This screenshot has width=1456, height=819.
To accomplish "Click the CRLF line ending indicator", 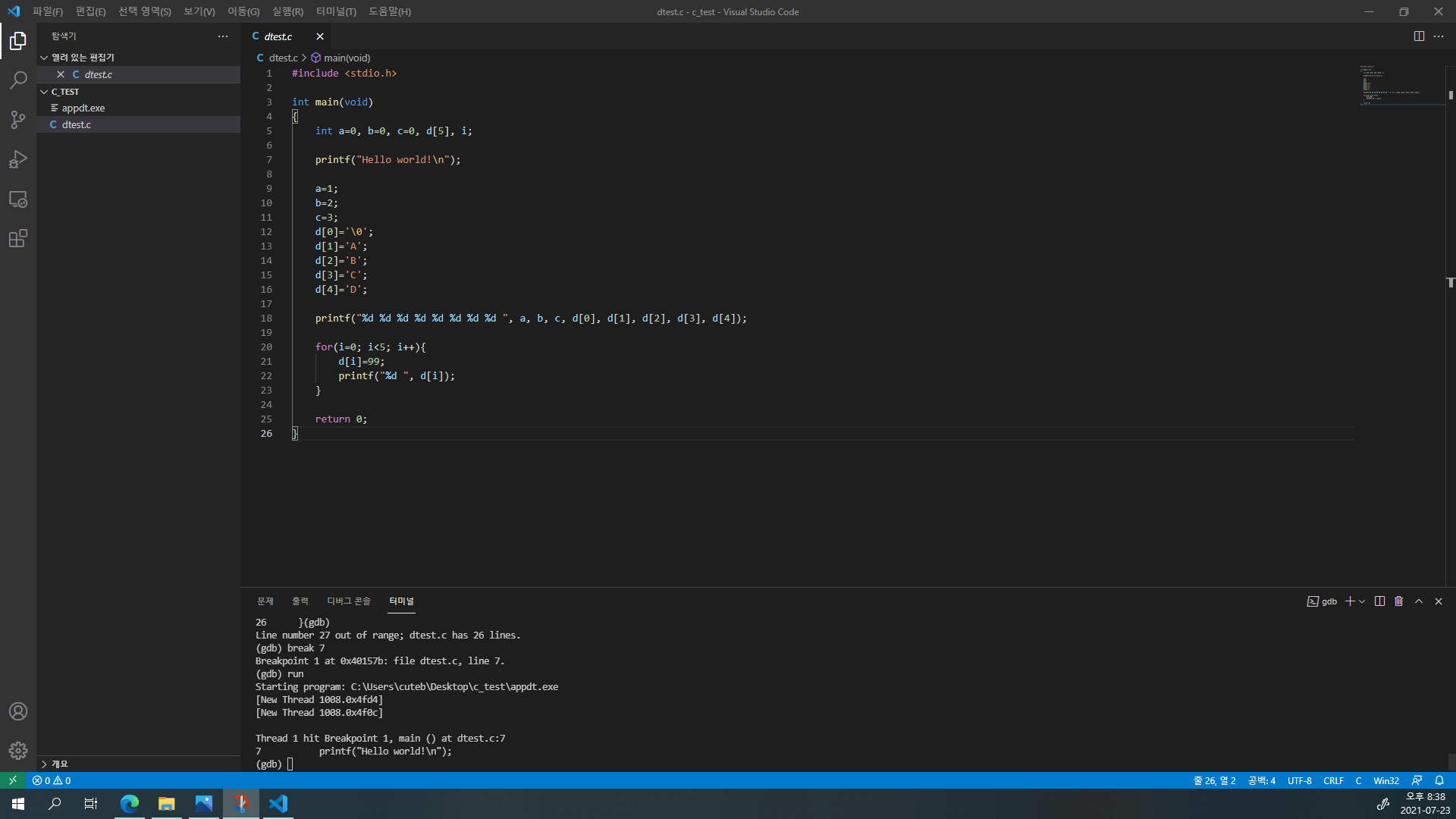I will [1333, 780].
